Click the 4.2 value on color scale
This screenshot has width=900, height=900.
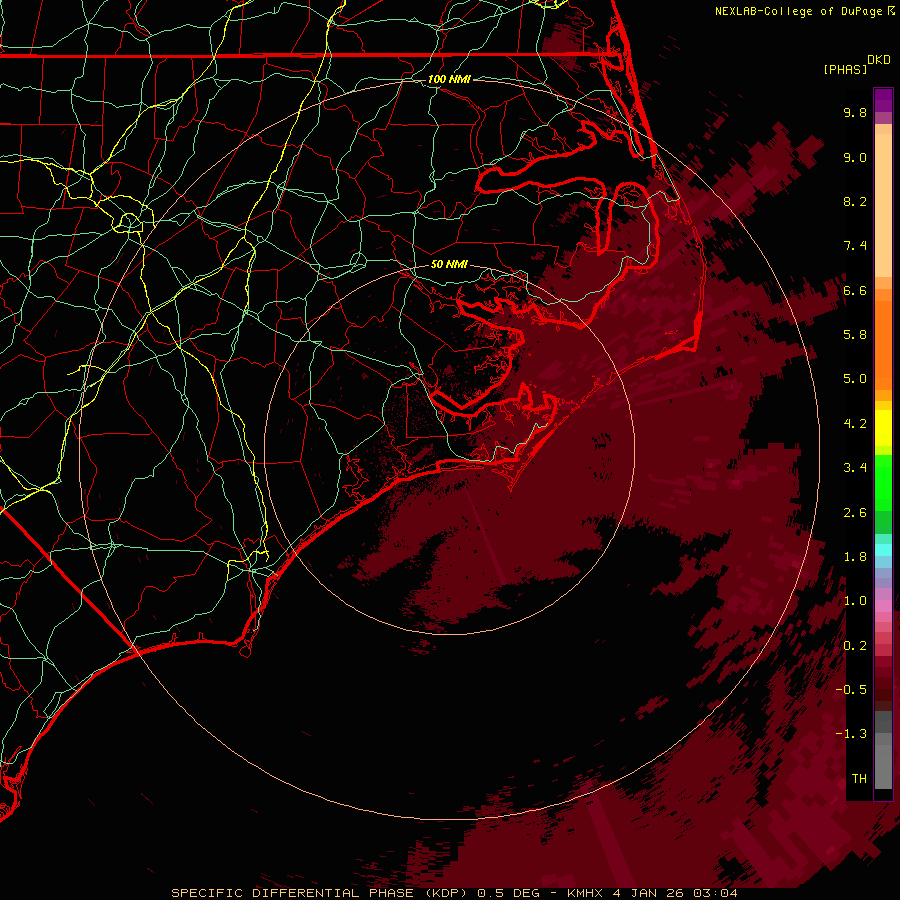pos(855,424)
